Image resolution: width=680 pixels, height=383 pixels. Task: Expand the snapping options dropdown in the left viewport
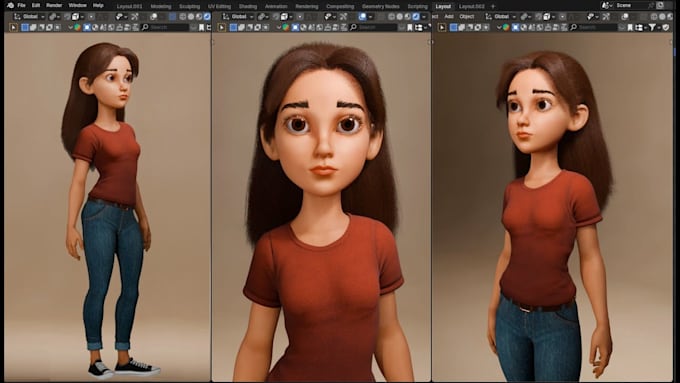pyautogui.click(x=82, y=17)
